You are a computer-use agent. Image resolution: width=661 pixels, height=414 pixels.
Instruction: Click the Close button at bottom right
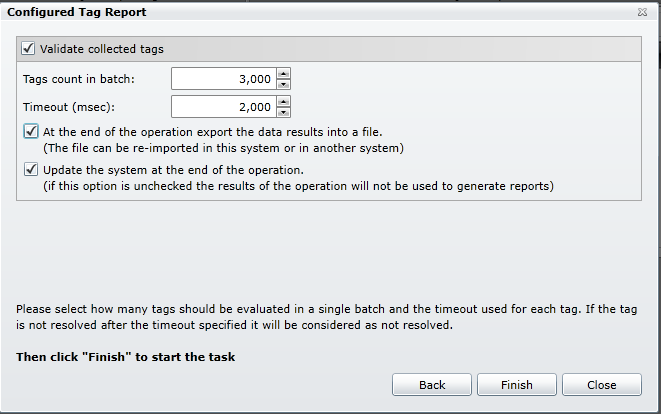[601, 385]
